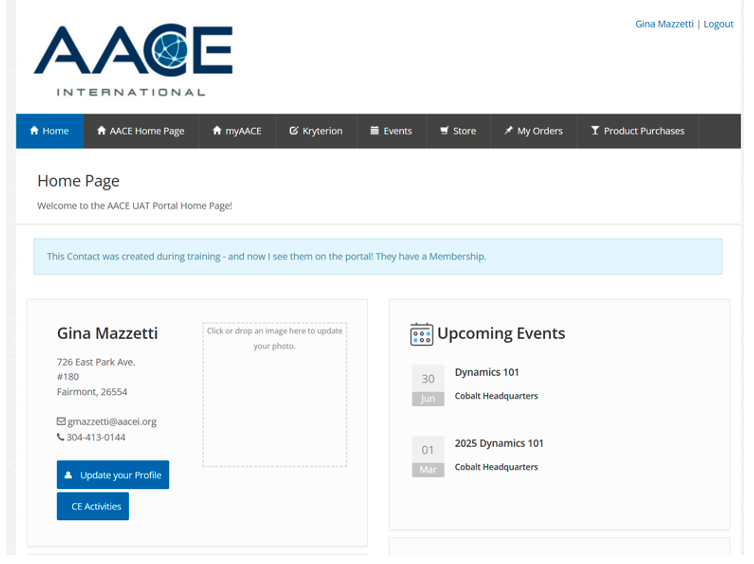Click the 304-413-0144 phone number
Viewport: 754px width, 564px height.
[x=96, y=437]
